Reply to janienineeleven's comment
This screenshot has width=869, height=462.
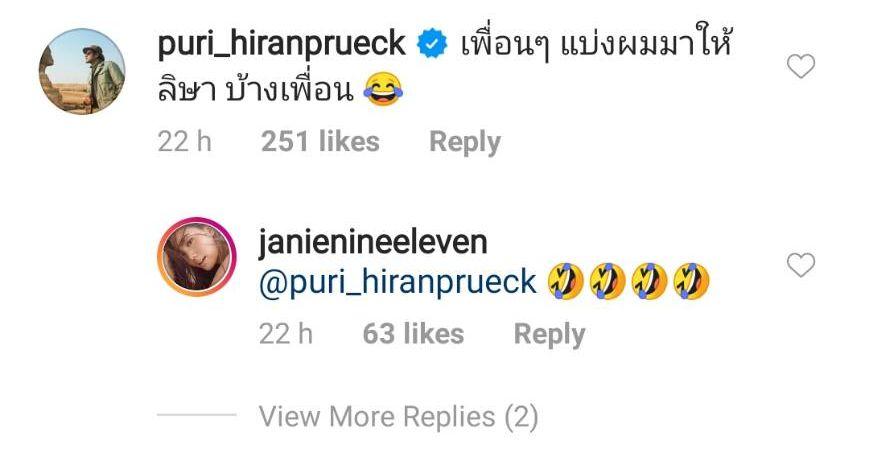click(549, 335)
